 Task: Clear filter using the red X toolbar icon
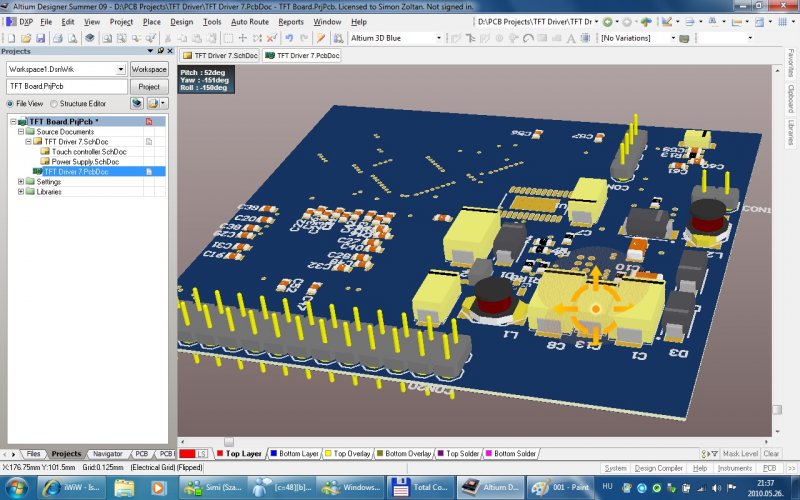coord(272,38)
